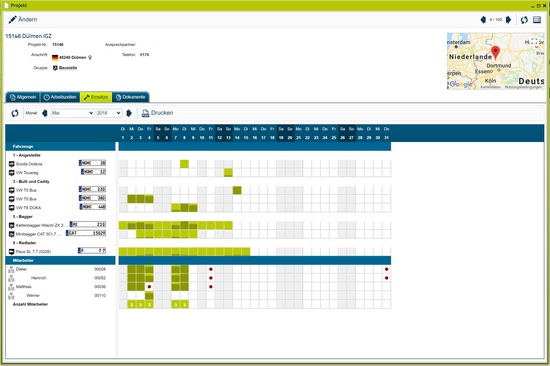The width and height of the screenshot is (550, 366).
Task: Click Werner's green assignment on day 4
Action: 149,295
